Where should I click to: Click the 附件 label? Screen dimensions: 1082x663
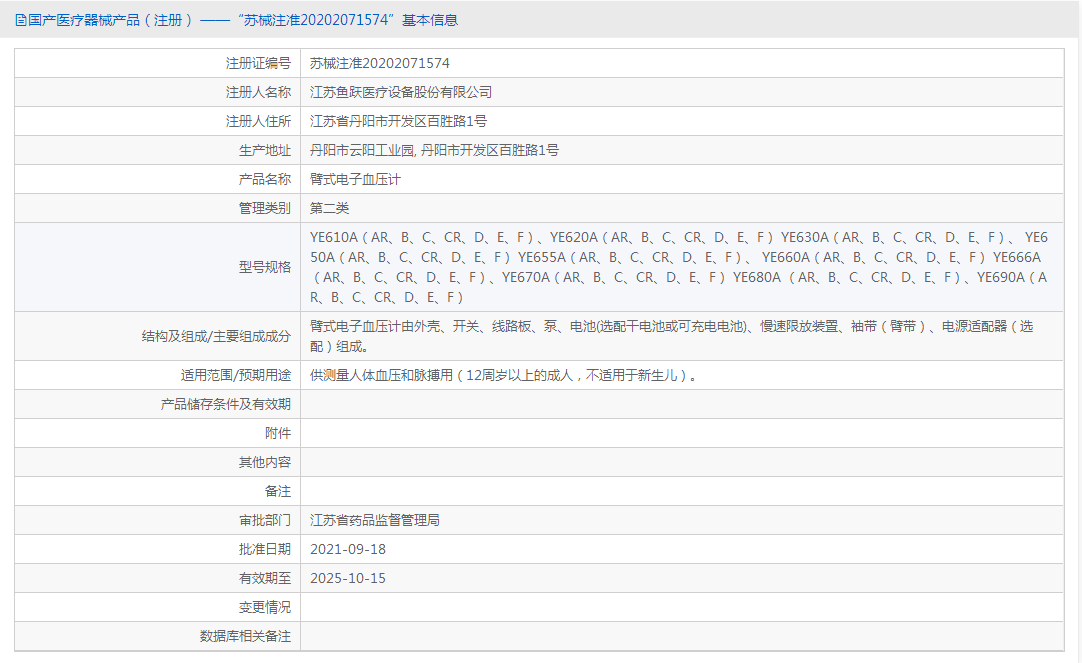pos(278,433)
